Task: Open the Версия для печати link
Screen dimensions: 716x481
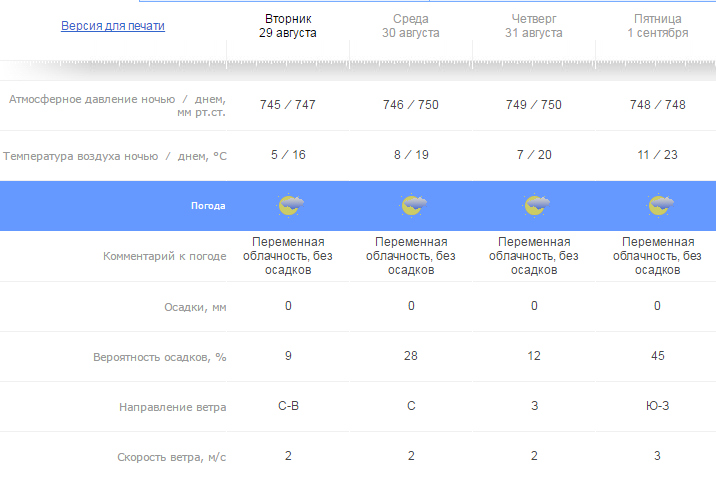Action: [x=113, y=26]
